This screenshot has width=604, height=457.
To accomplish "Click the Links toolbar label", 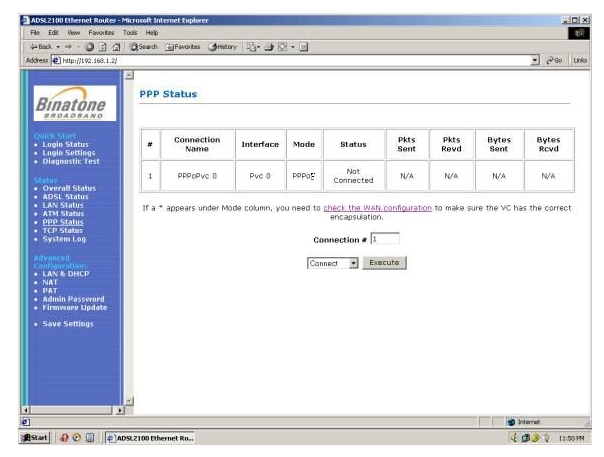I will pyautogui.click(x=580, y=60).
